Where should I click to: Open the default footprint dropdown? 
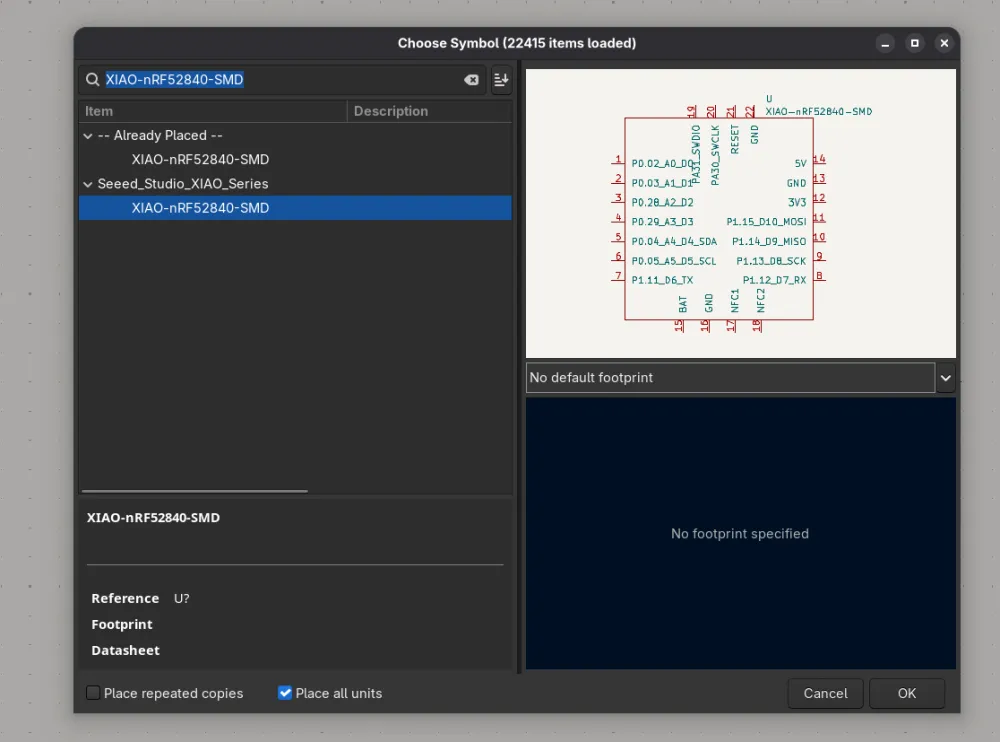point(945,378)
